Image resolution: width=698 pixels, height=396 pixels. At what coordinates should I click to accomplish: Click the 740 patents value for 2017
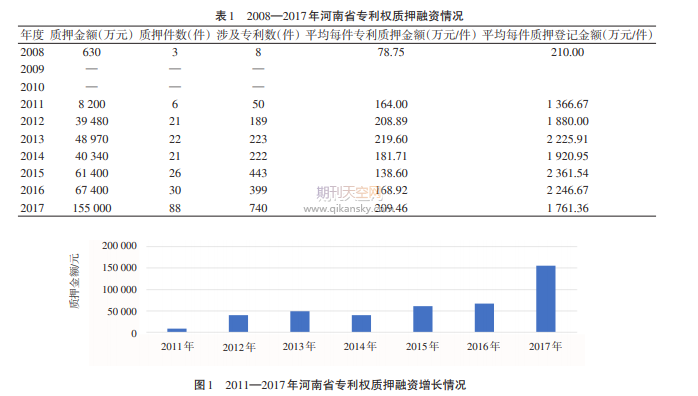258,208
